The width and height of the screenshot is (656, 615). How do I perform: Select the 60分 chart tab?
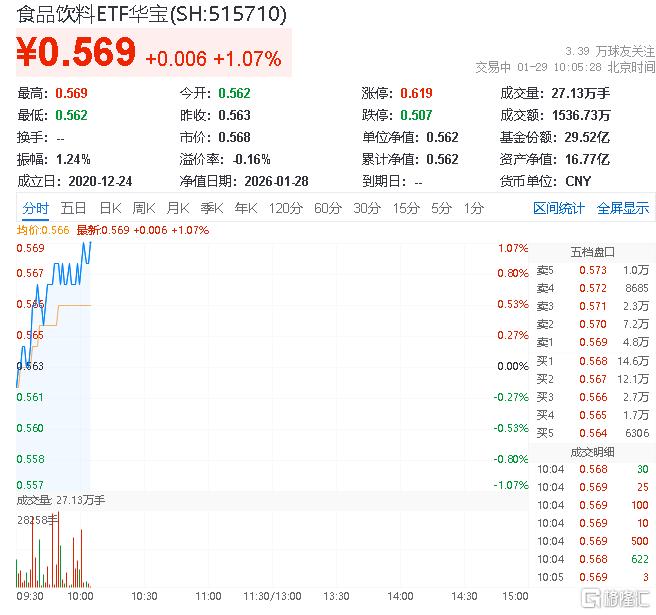[328, 208]
